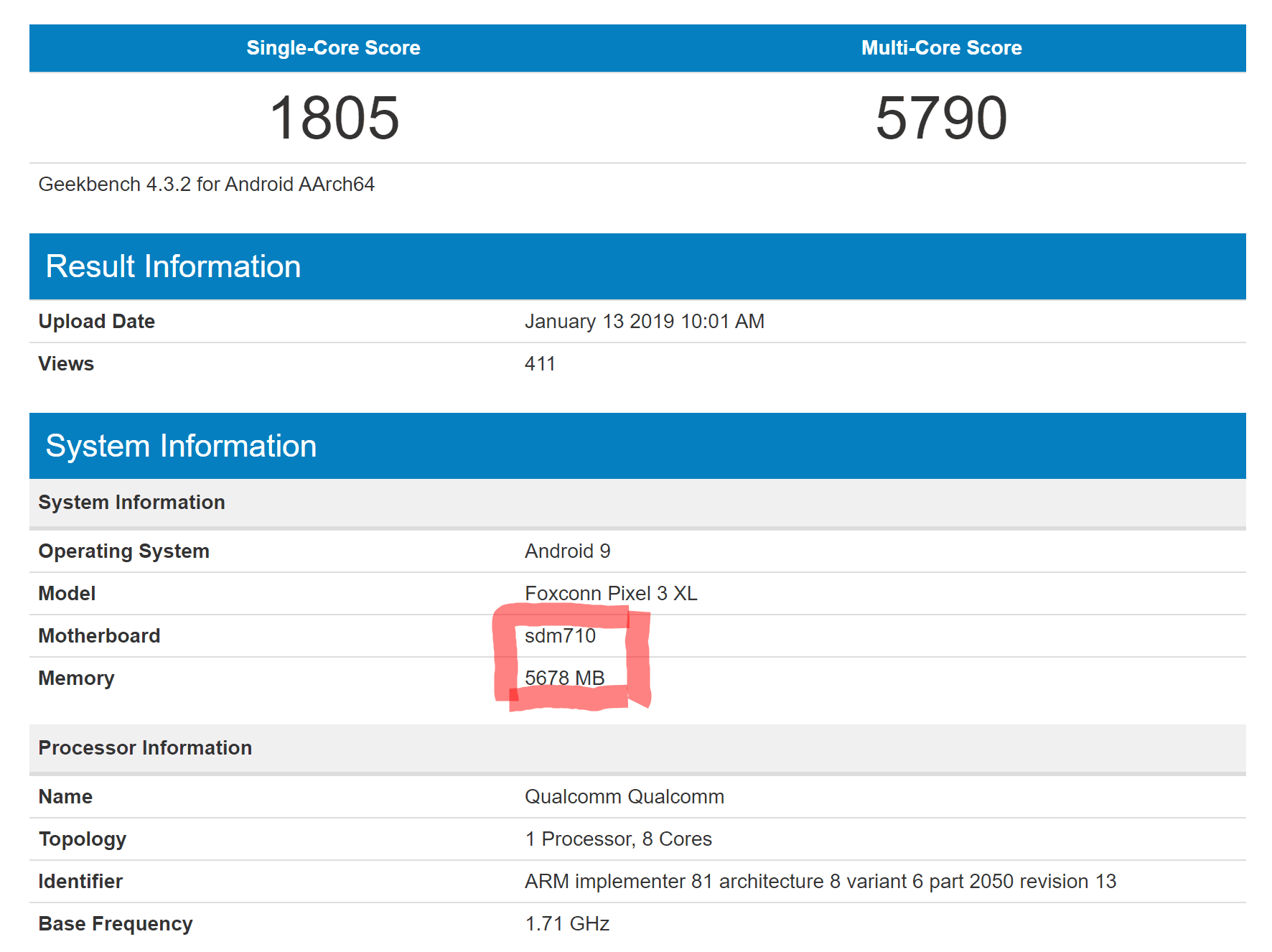Image resolution: width=1272 pixels, height=952 pixels.
Task: Select the 5678 MB memory value
Action: tap(565, 678)
